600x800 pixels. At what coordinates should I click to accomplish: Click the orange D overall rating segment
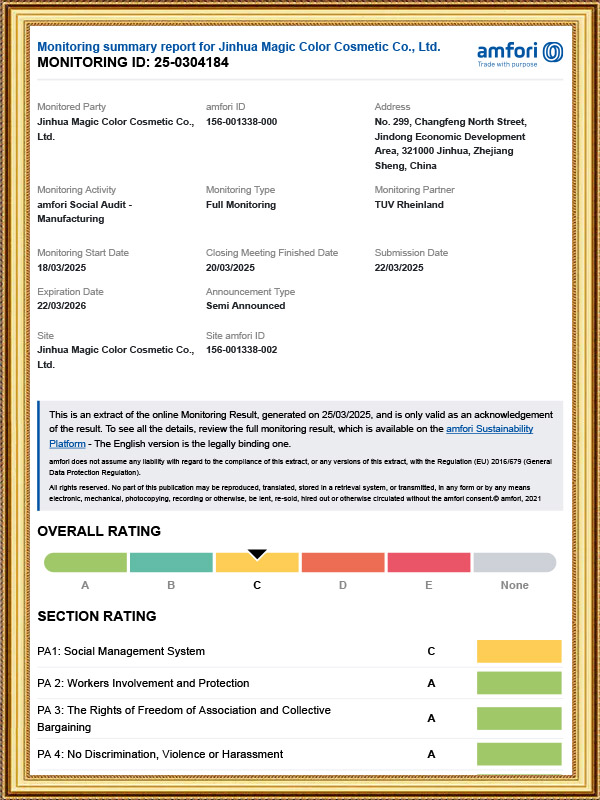(x=343, y=562)
